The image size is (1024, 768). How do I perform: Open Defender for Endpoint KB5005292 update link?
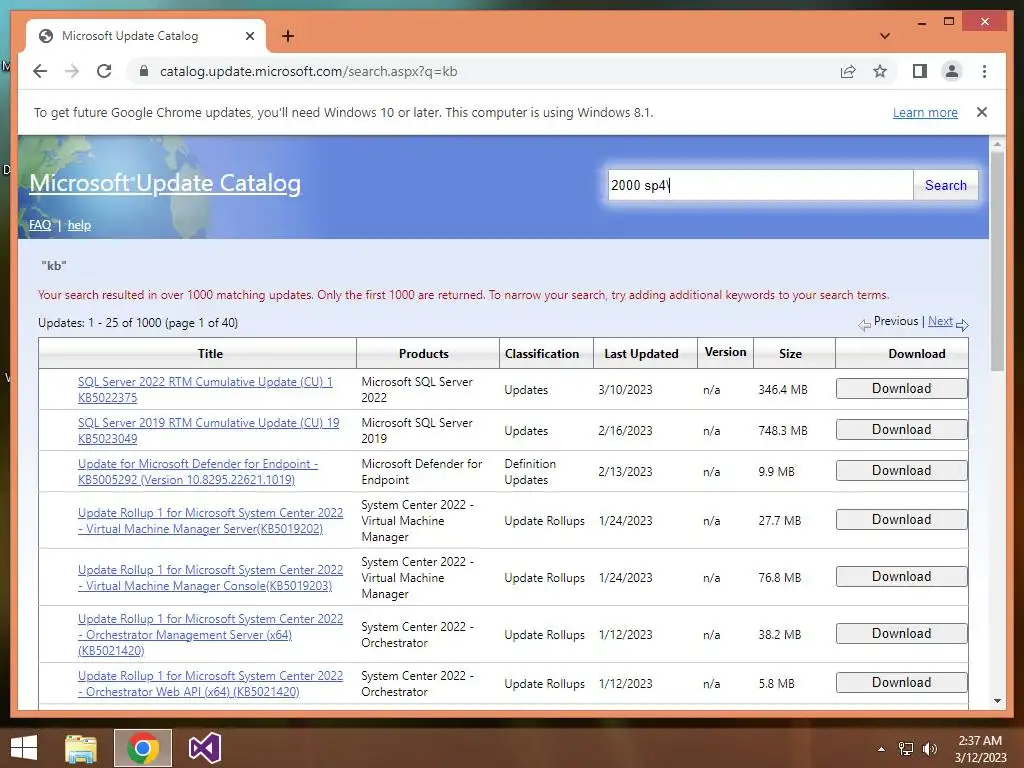[x=198, y=472]
